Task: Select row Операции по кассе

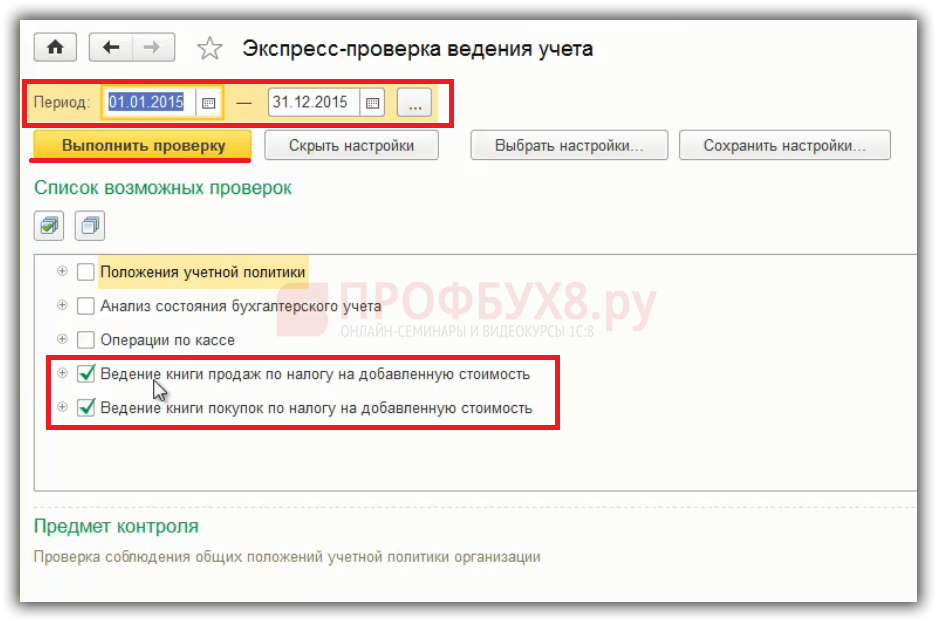Action: click(x=167, y=340)
